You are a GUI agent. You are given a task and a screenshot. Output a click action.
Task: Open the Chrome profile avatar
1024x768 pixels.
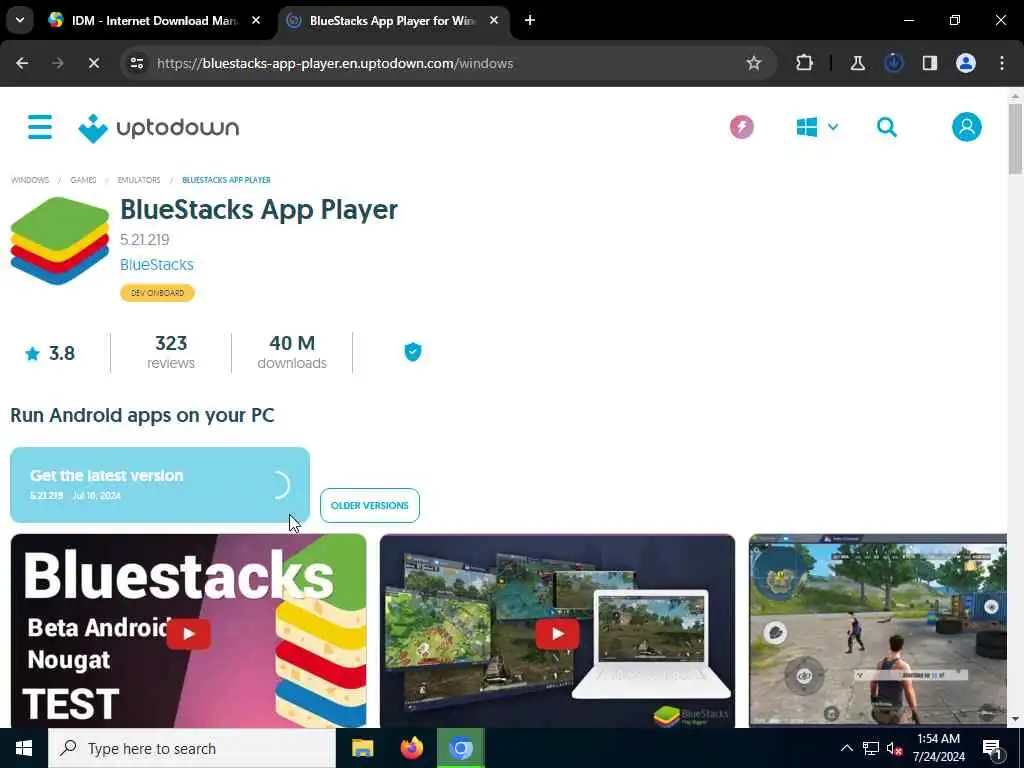tap(966, 63)
